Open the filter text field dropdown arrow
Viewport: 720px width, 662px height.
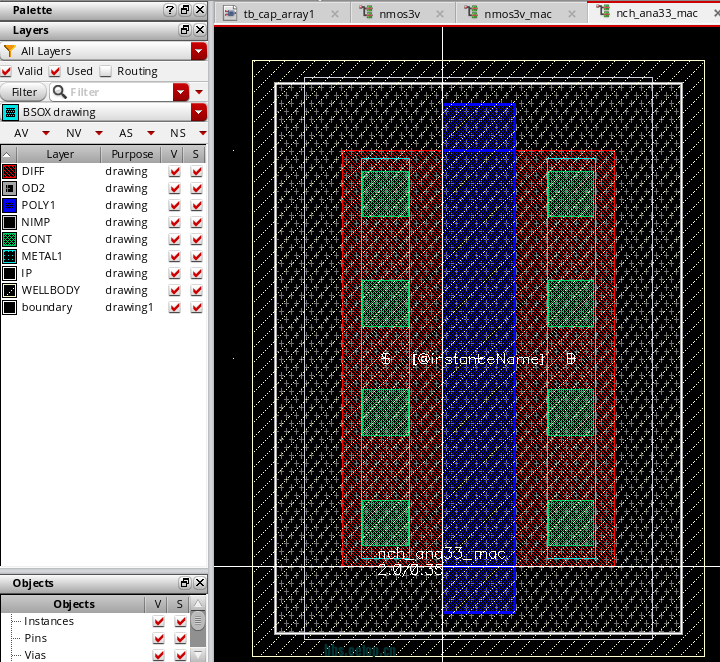click(181, 92)
